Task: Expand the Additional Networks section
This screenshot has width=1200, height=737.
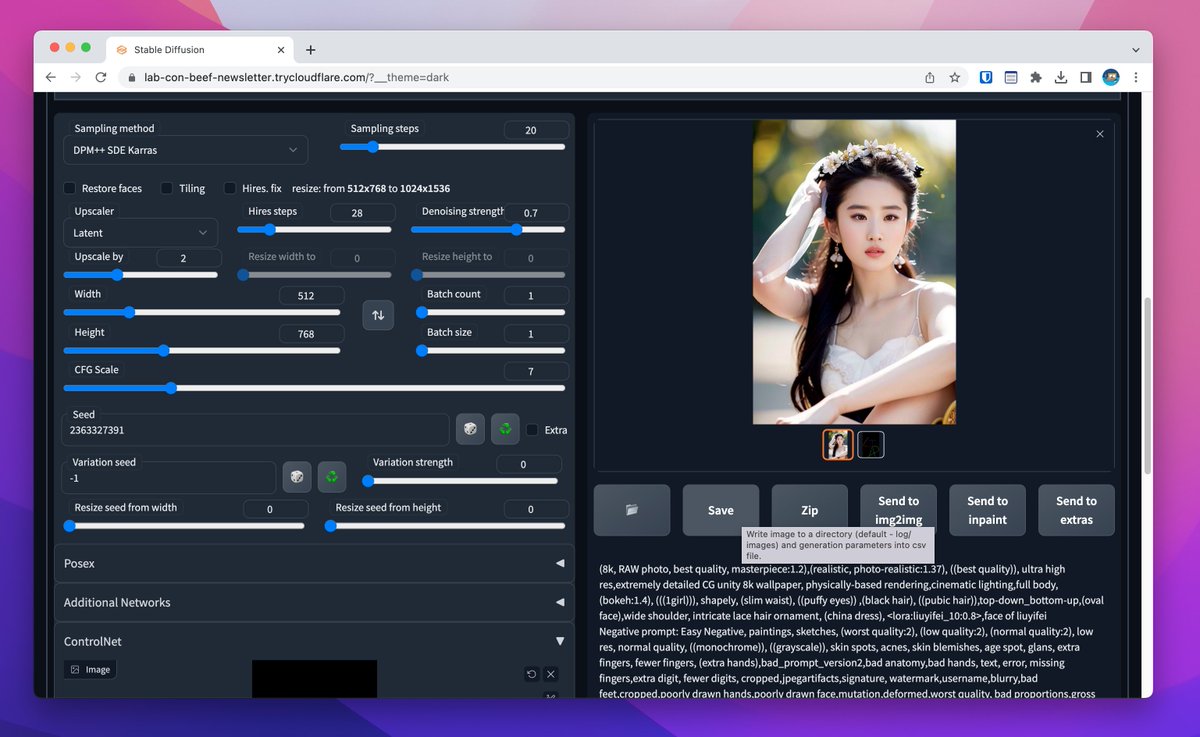Action: (x=314, y=602)
